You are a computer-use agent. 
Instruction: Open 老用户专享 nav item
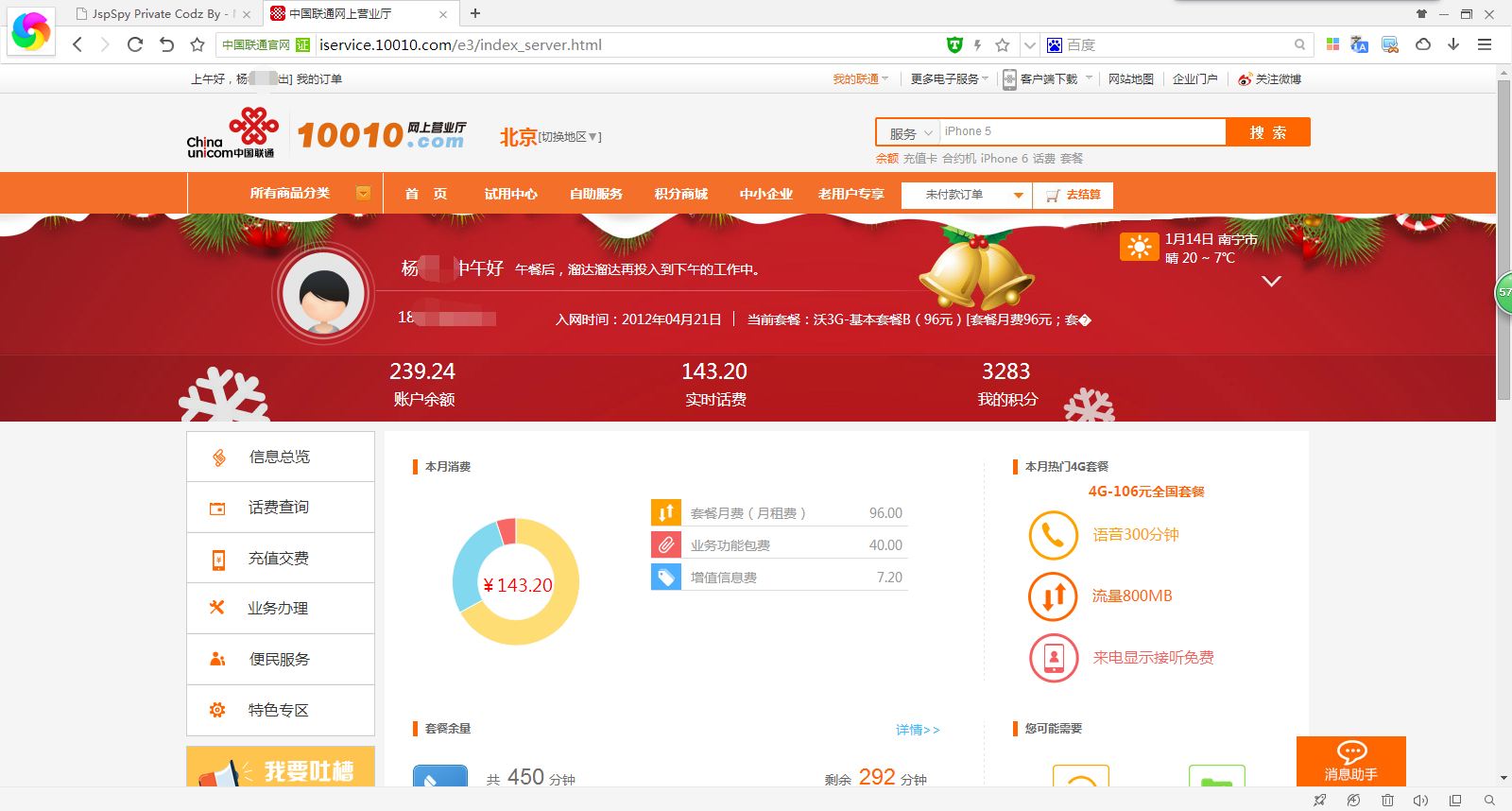(x=850, y=194)
